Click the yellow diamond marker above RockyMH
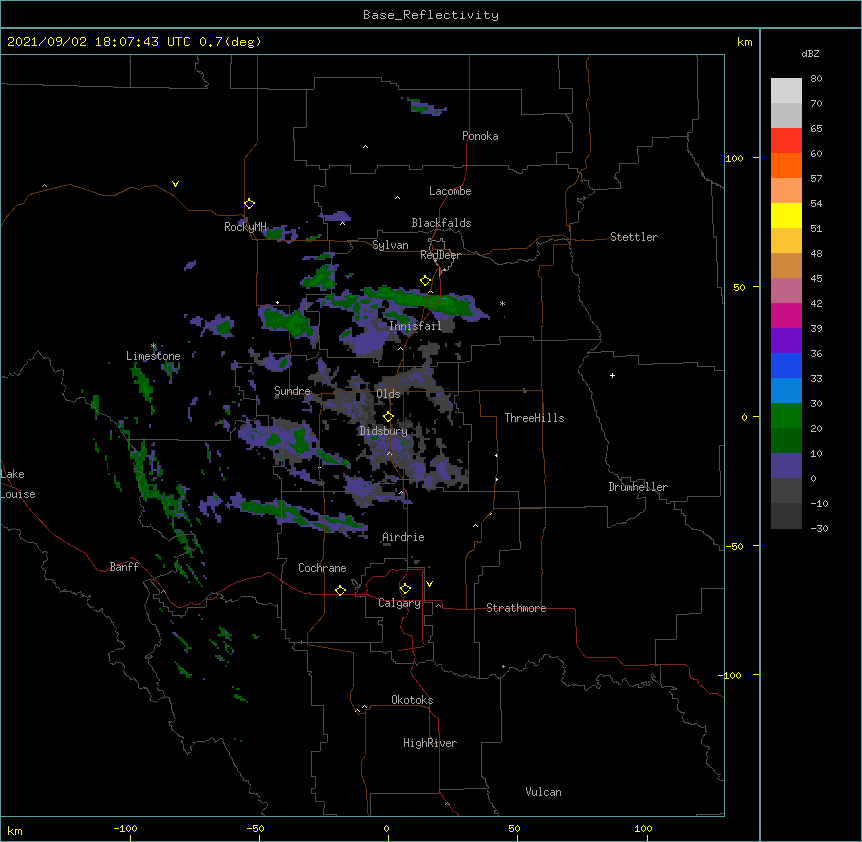Viewport: 862px width, 842px height. click(249, 204)
